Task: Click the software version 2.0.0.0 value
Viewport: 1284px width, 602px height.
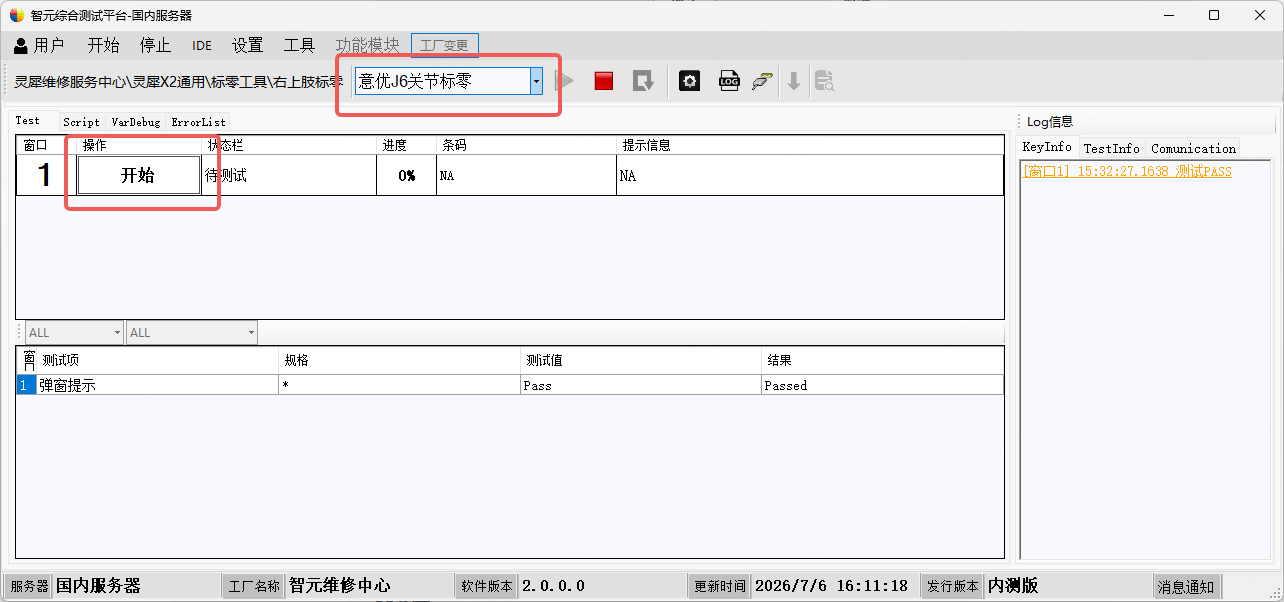Action: [x=553, y=586]
